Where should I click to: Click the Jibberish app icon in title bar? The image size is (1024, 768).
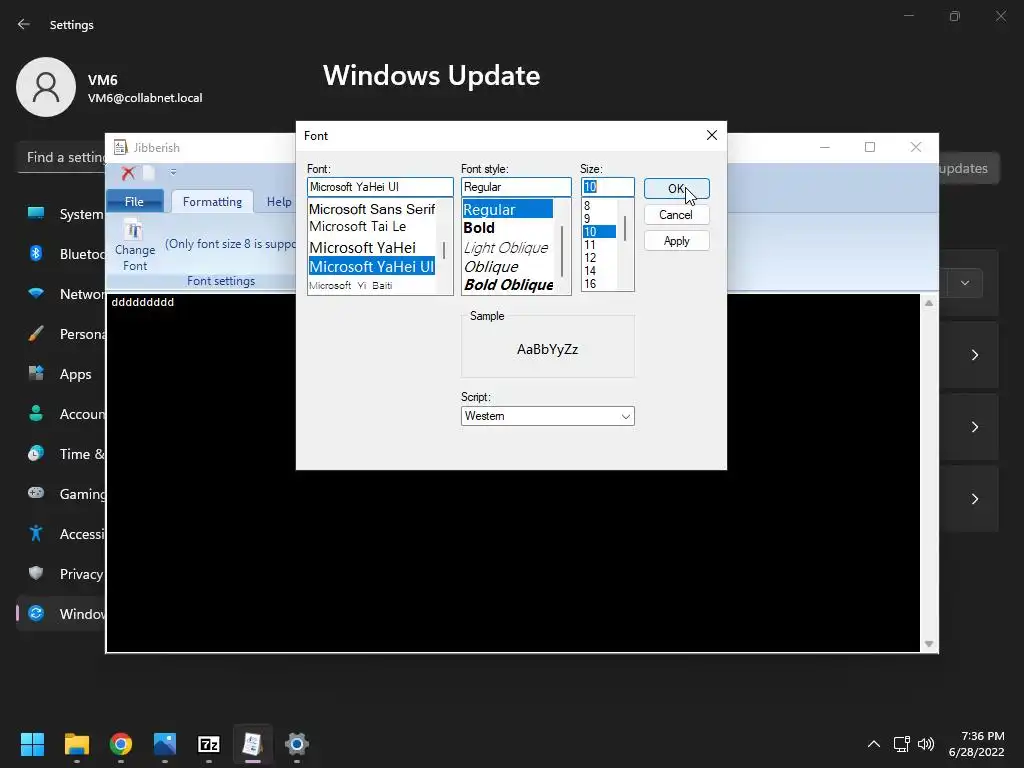click(120, 147)
